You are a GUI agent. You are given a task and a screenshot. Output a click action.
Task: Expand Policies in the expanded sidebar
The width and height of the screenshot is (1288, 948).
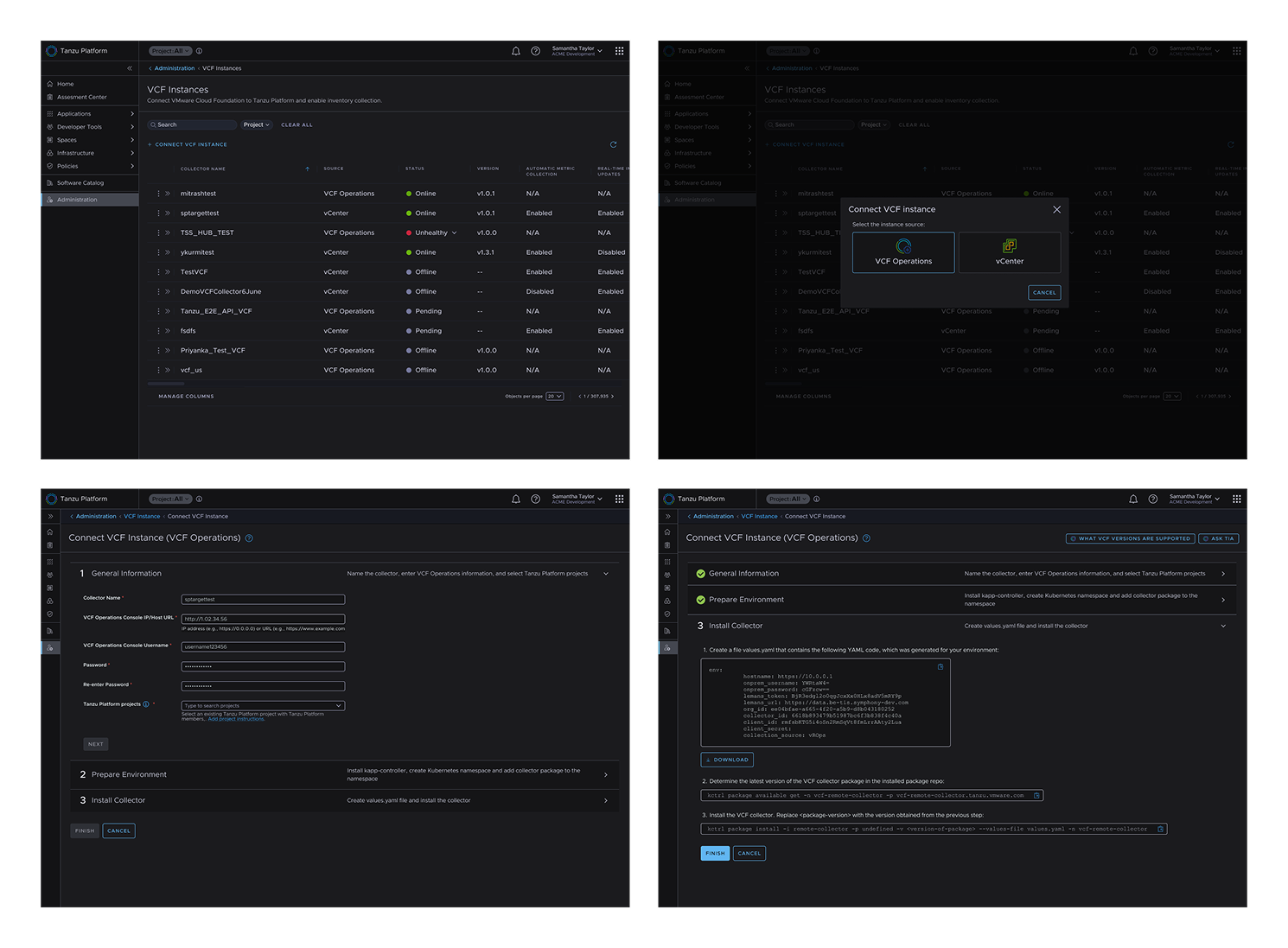90,166
